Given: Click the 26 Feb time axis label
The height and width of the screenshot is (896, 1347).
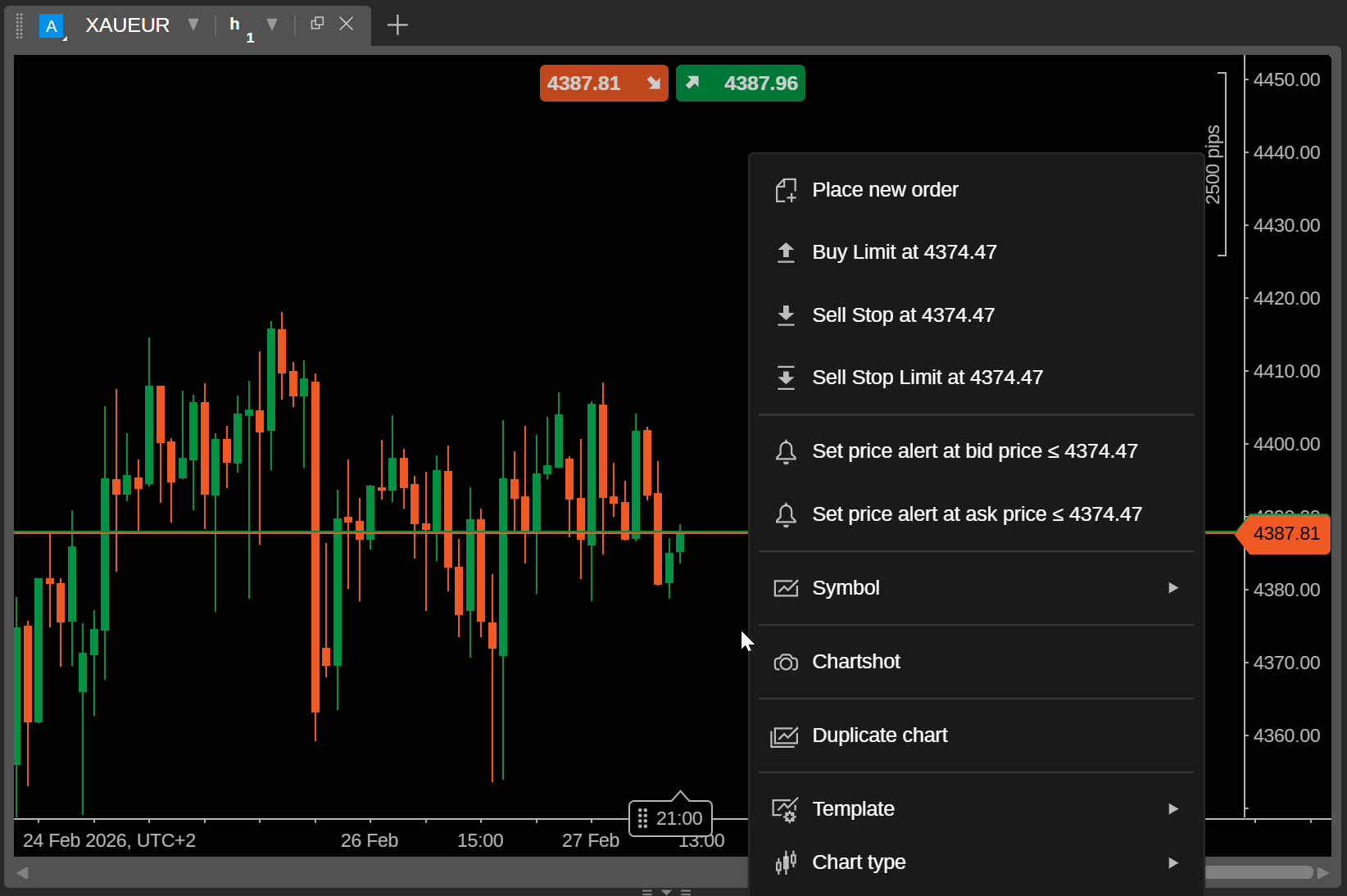Looking at the screenshot, I should [x=370, y=840].
